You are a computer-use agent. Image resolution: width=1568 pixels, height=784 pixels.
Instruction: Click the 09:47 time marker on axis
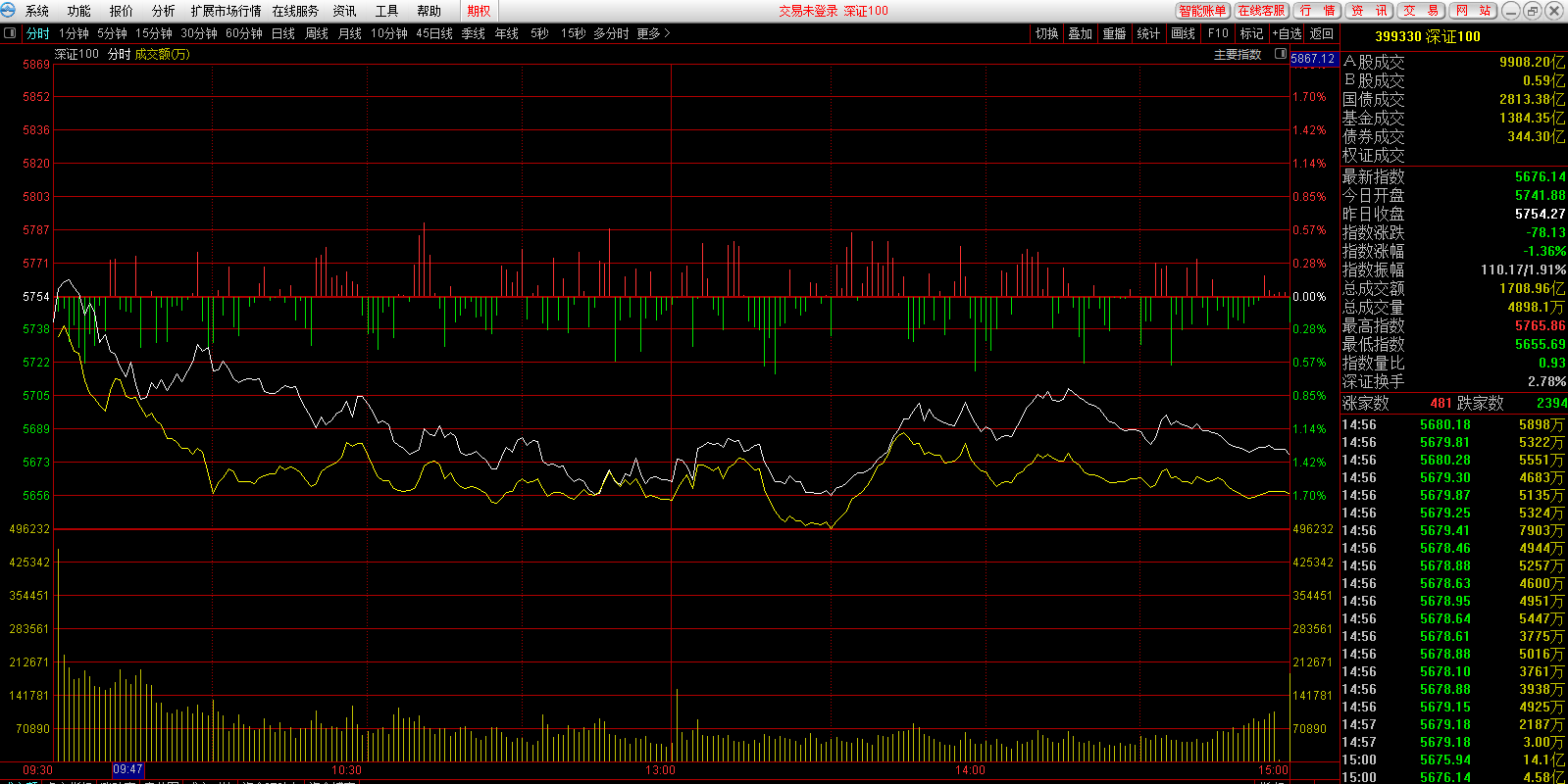pyautogui.click(x=127, y=770)
